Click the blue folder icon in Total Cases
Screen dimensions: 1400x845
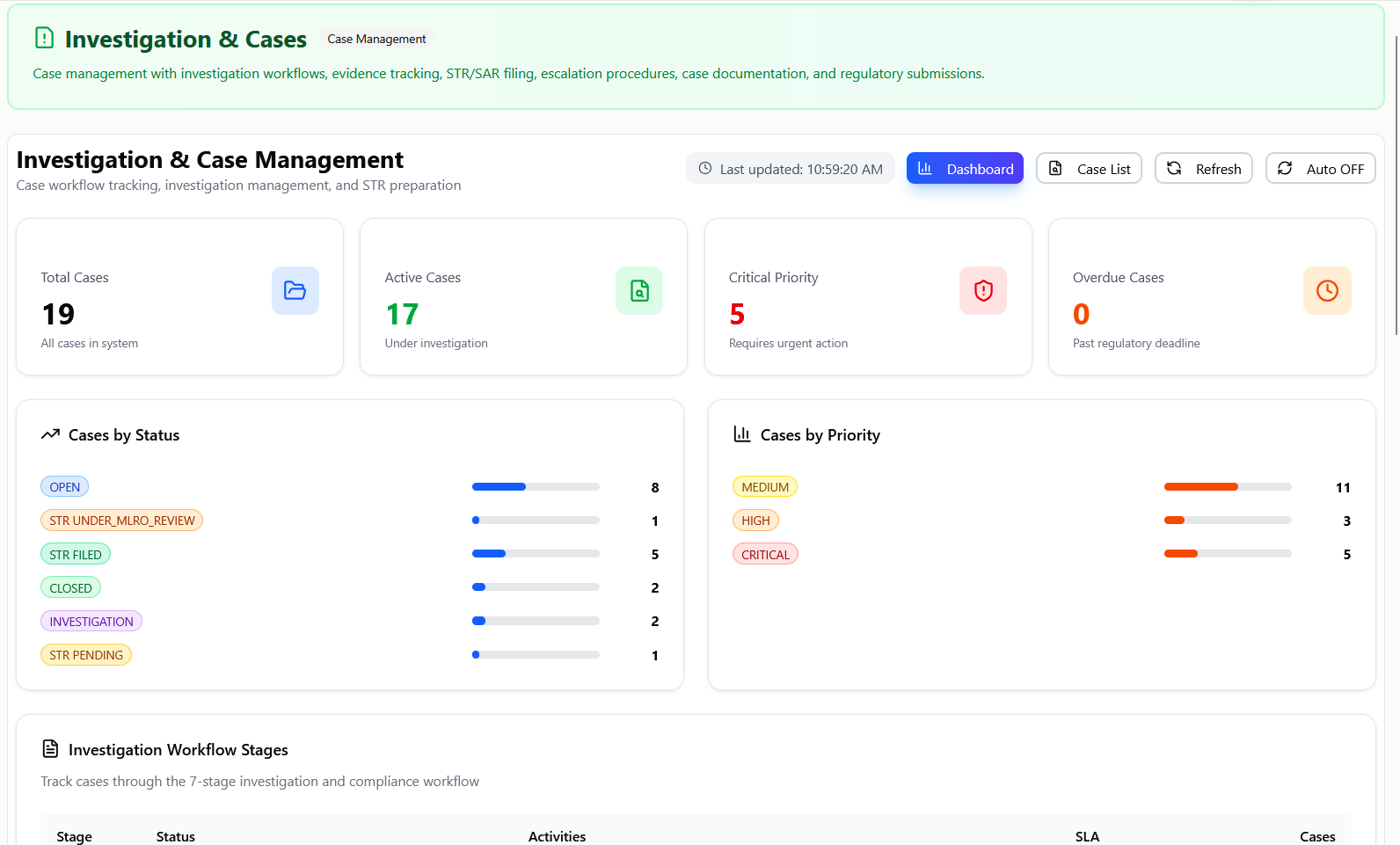[295, 290]
